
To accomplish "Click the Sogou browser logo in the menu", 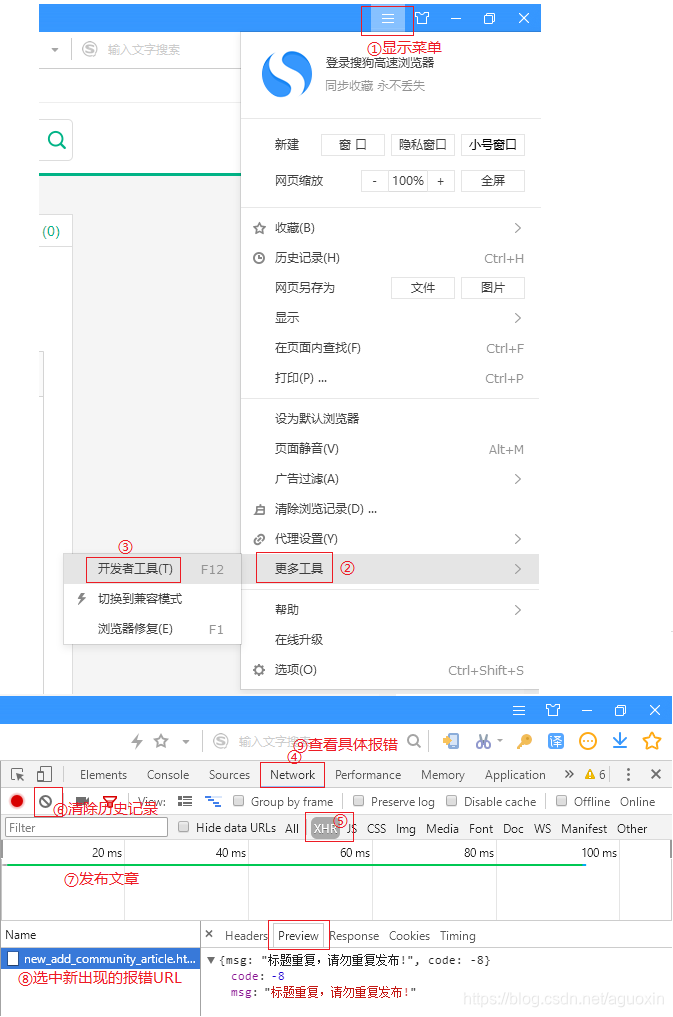I will 287,74.
